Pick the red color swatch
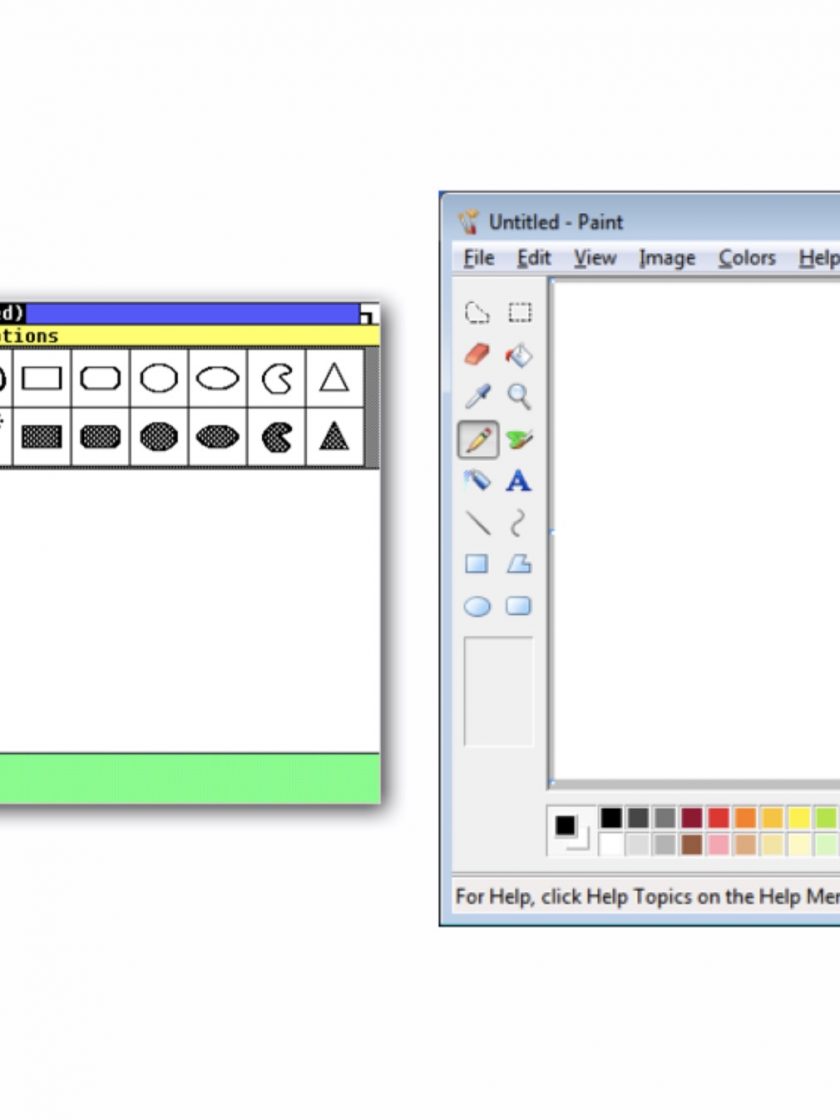The image size is (840, 1120). 719,818
